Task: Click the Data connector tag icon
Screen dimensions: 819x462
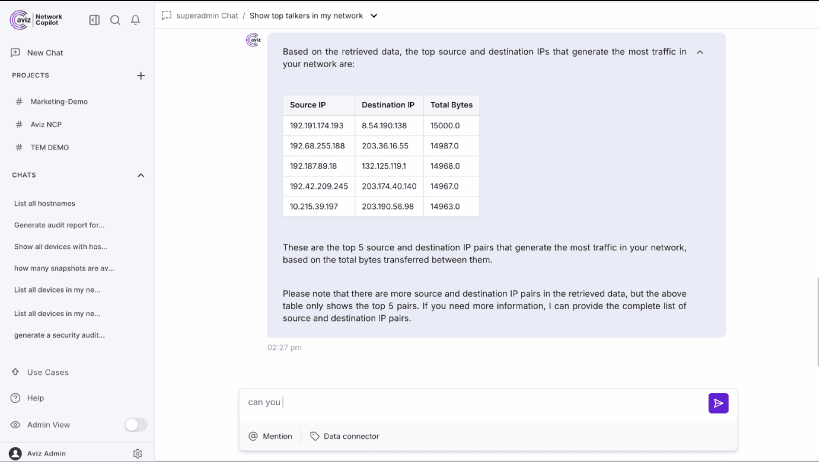Action: click(314, 436)
